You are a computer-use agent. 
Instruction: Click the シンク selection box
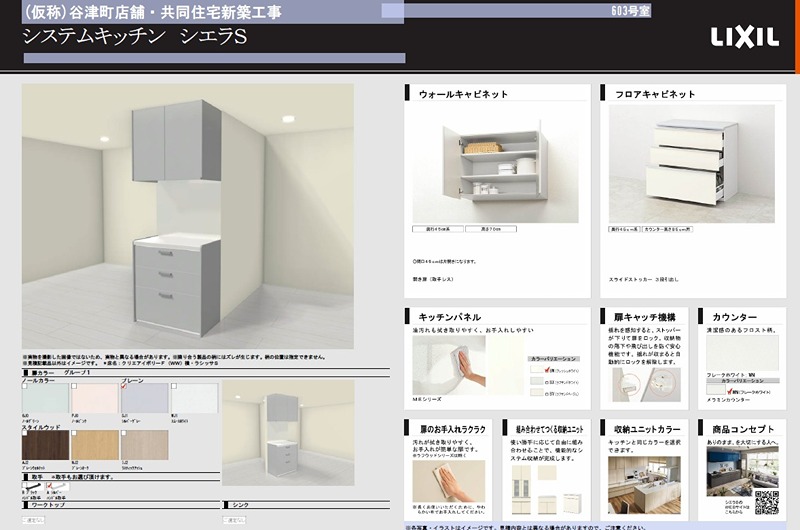234,520
